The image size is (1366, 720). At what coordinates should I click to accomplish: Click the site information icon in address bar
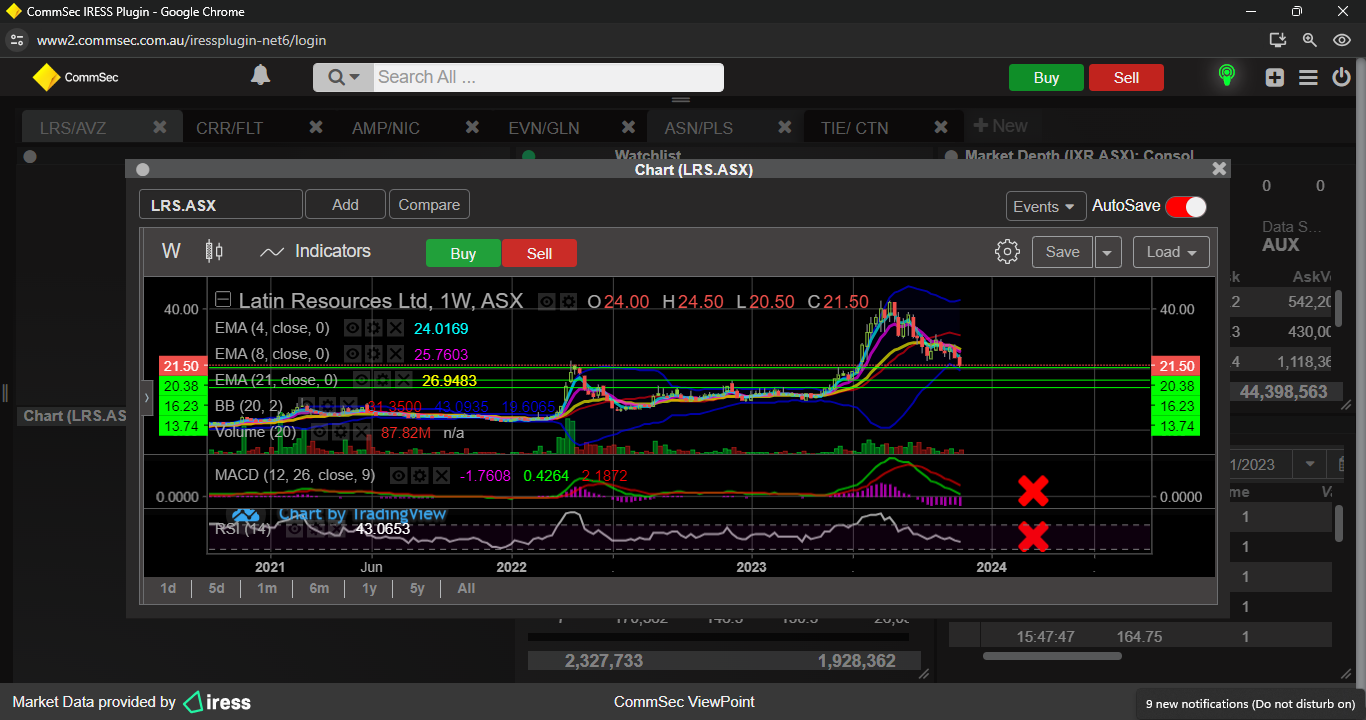[x=16, y=40]
